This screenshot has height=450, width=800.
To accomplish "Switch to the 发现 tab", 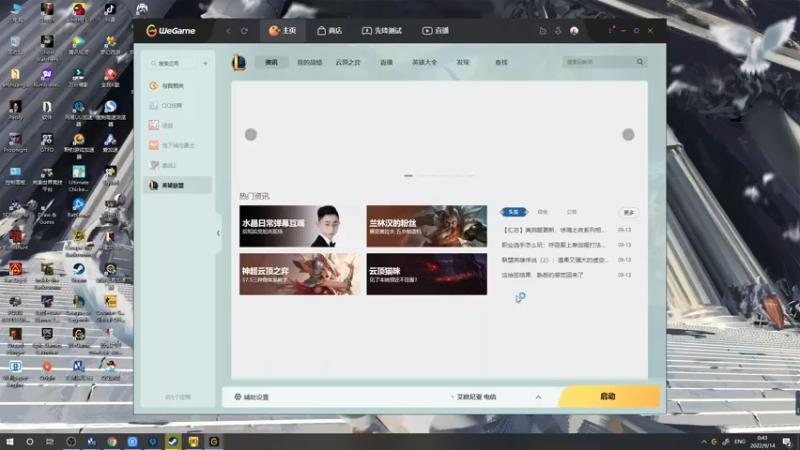I will pos(463,62).
